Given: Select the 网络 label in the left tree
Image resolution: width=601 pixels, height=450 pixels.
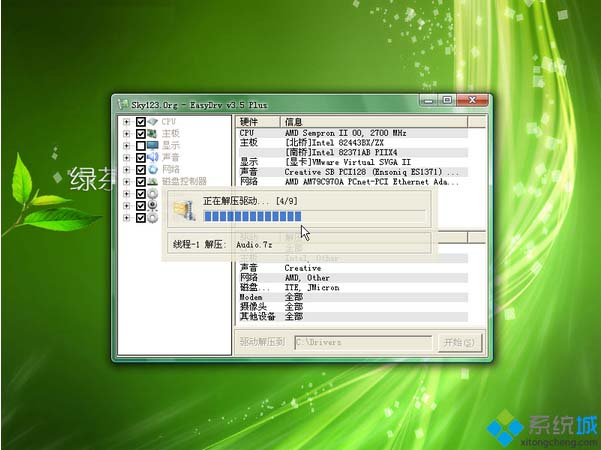Looking at the screenshot, I should 171,169.
